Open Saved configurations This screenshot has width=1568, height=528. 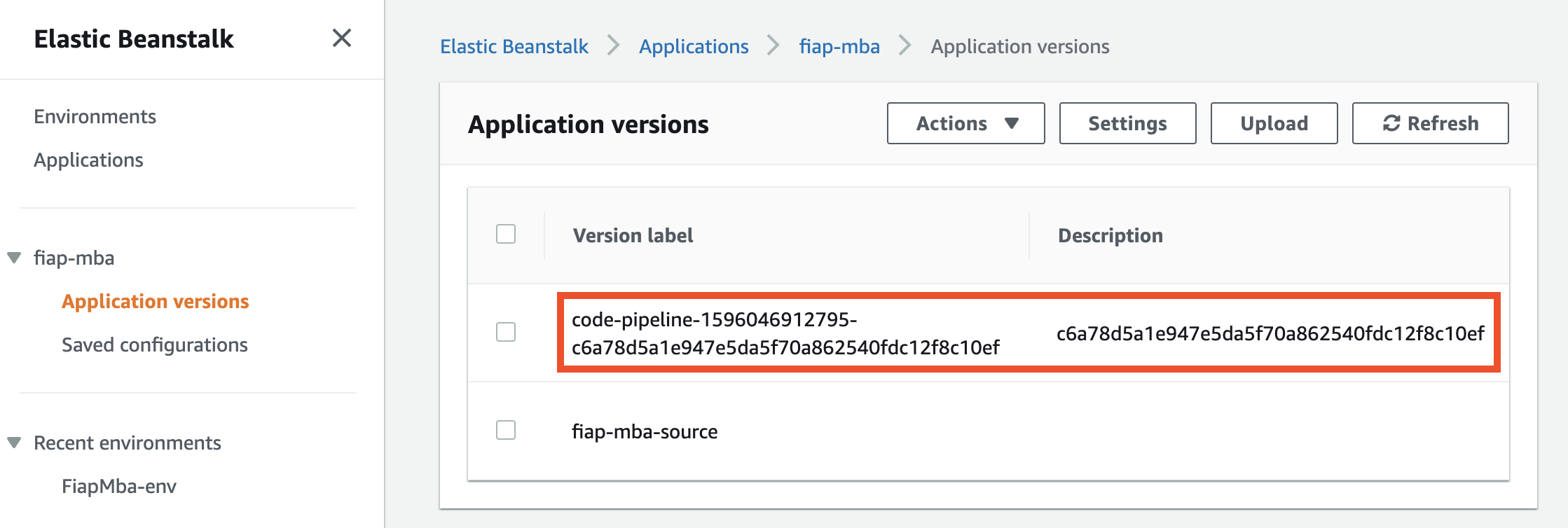click(x=154, y=345)
